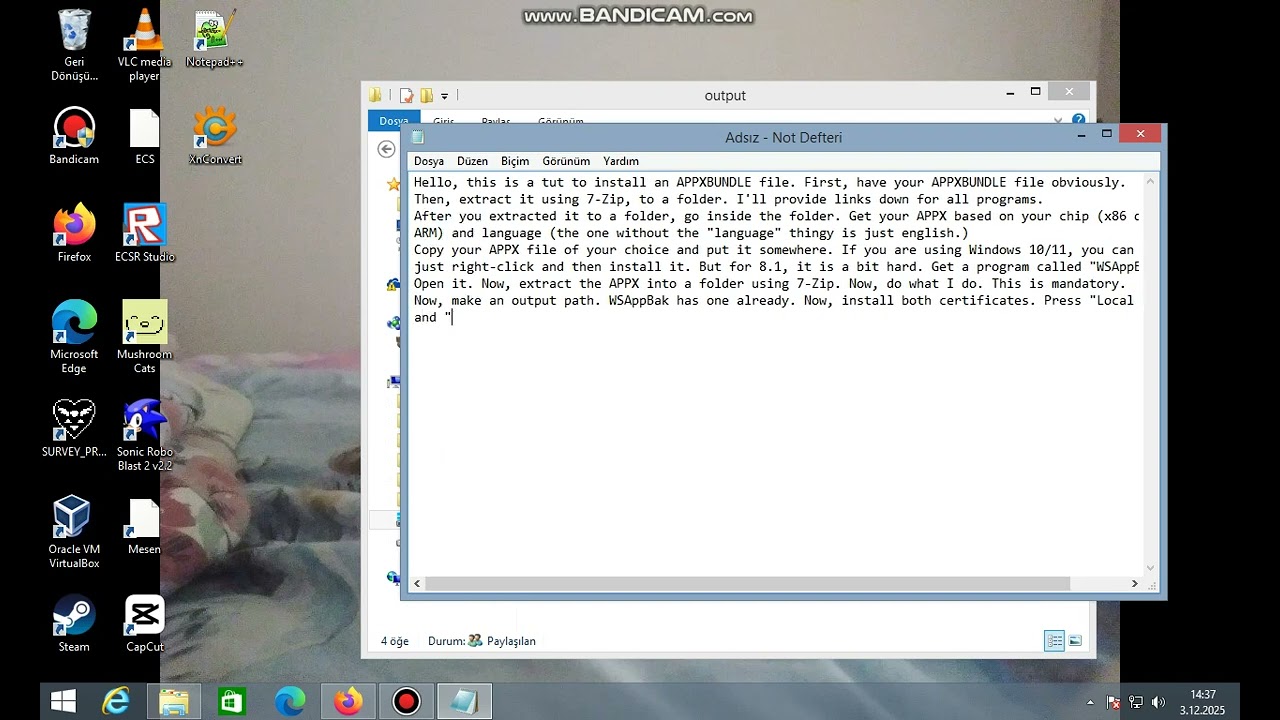Minimize the Not Defteri window
The height and width of the screenshot is (720, 1280).
click(1081, 135)
